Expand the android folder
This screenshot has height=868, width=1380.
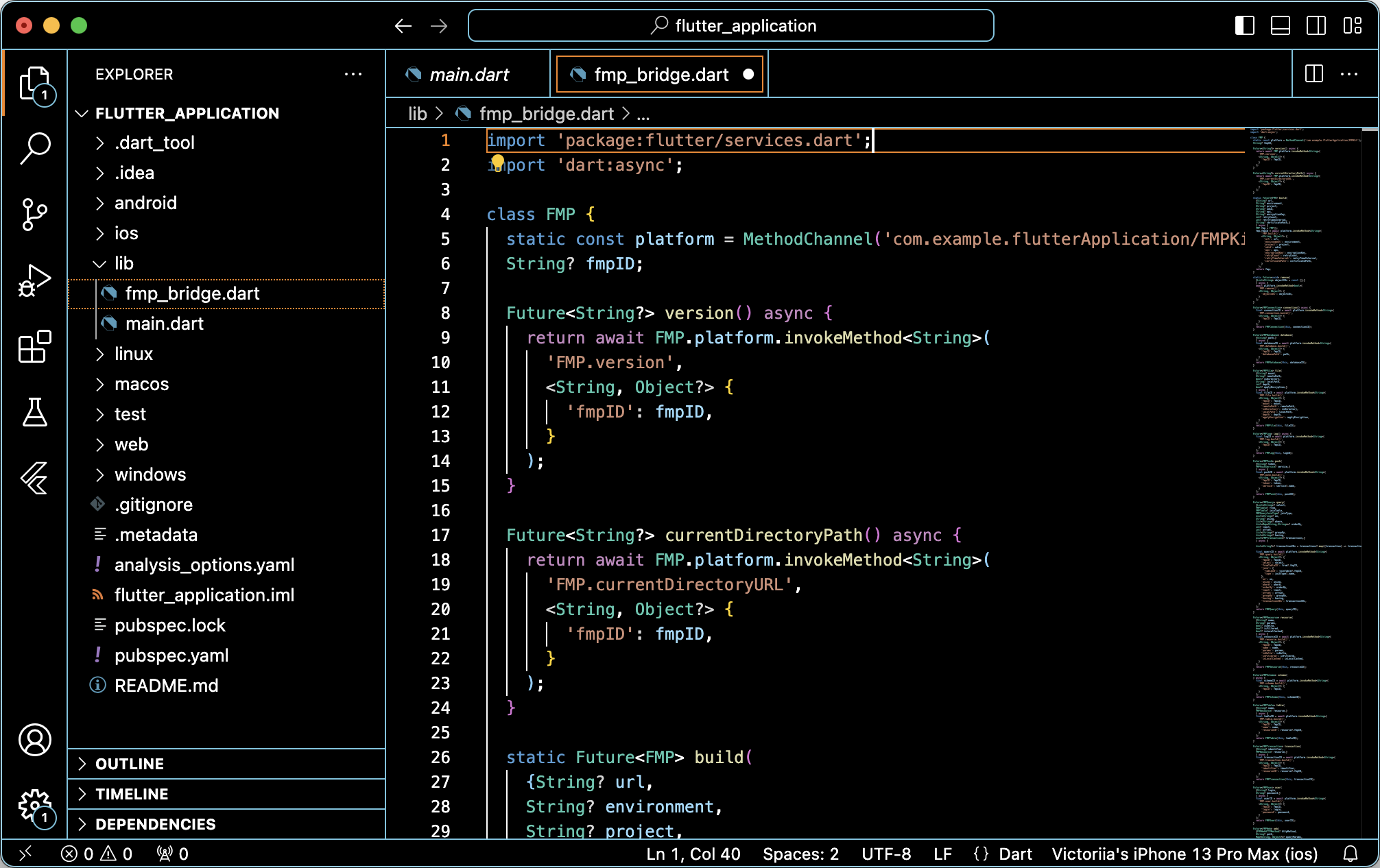[145, 203]
